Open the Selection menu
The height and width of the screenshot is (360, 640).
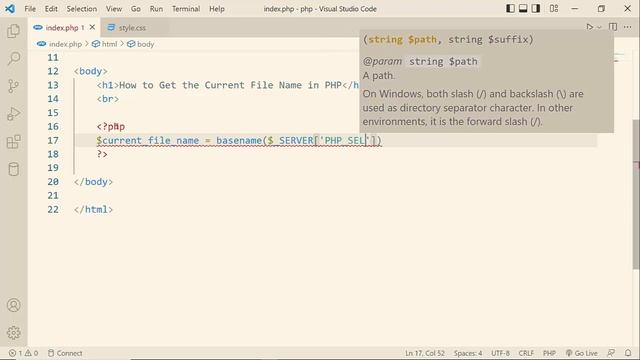click(82, 9)
